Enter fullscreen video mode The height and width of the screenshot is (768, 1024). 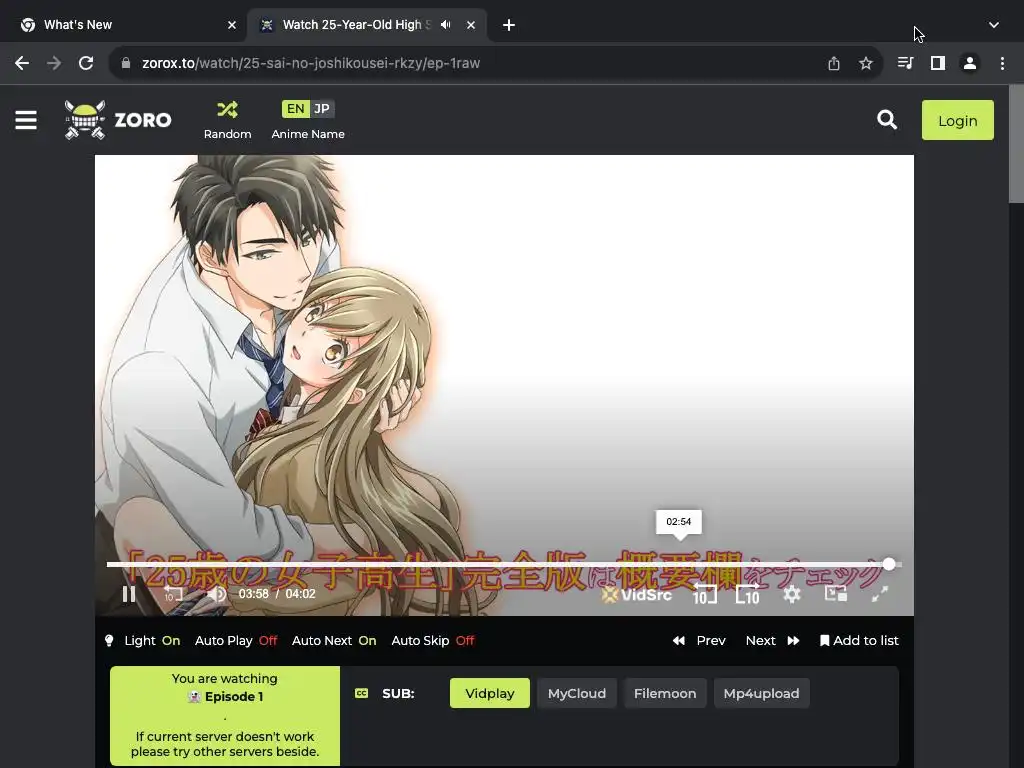(x=880, y=594)
